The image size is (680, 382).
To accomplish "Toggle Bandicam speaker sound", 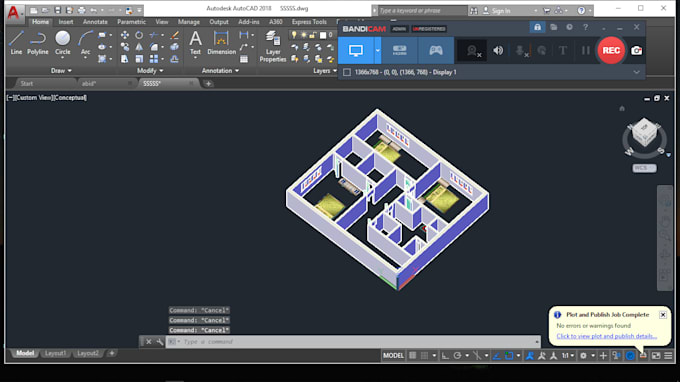I will point(498,50).
